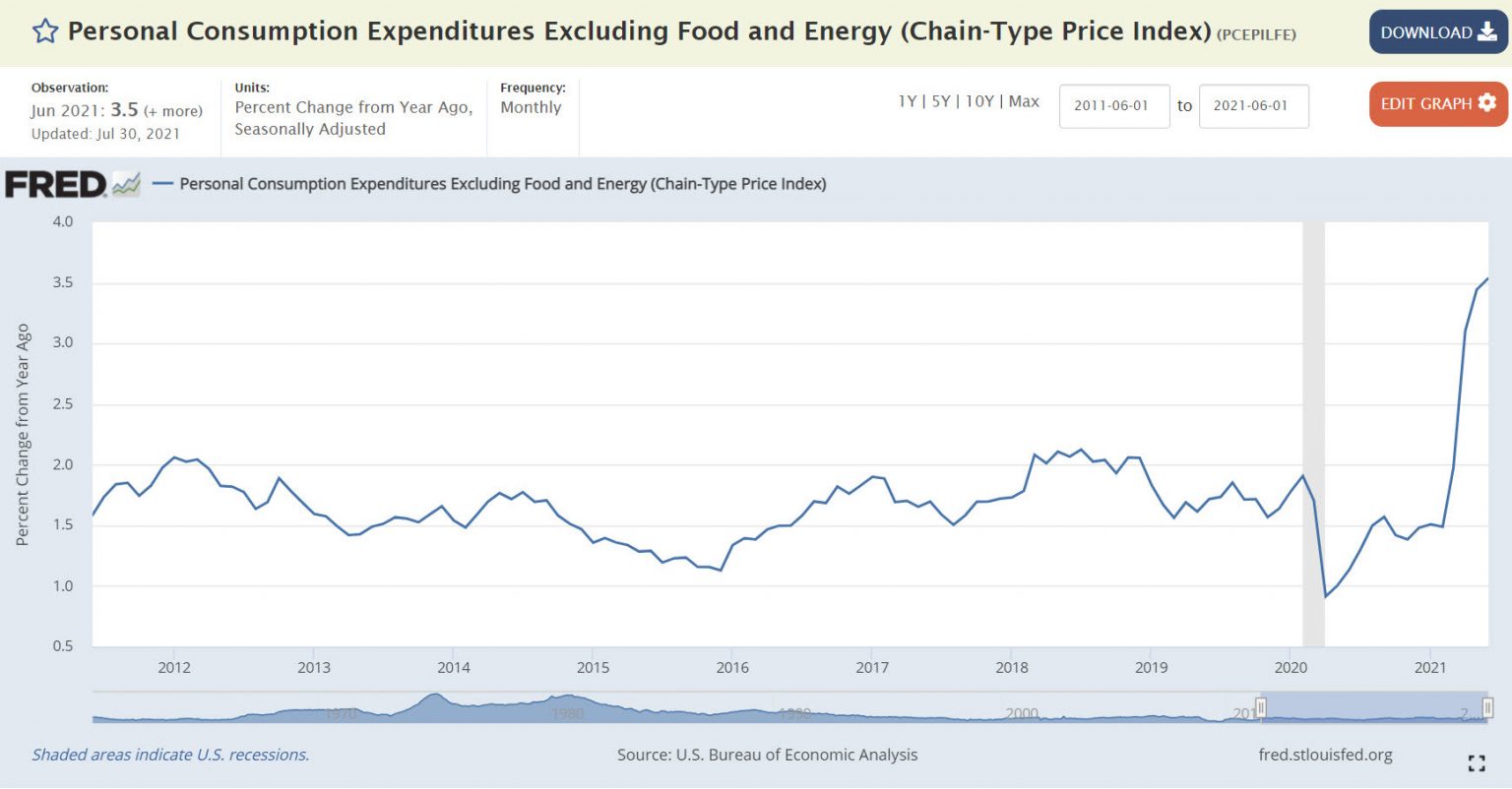Select the 5Y time range
Screen dimensions: 1512x789
coord(941,101)
